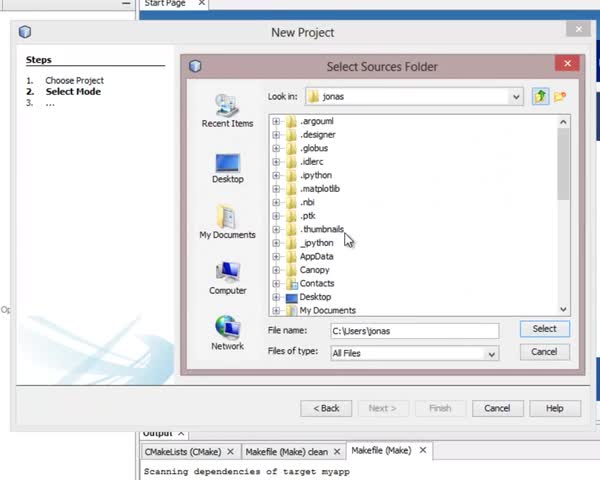Expand the AppData folder
Viewport: 600px width, 480px height.
pos(276,256)
